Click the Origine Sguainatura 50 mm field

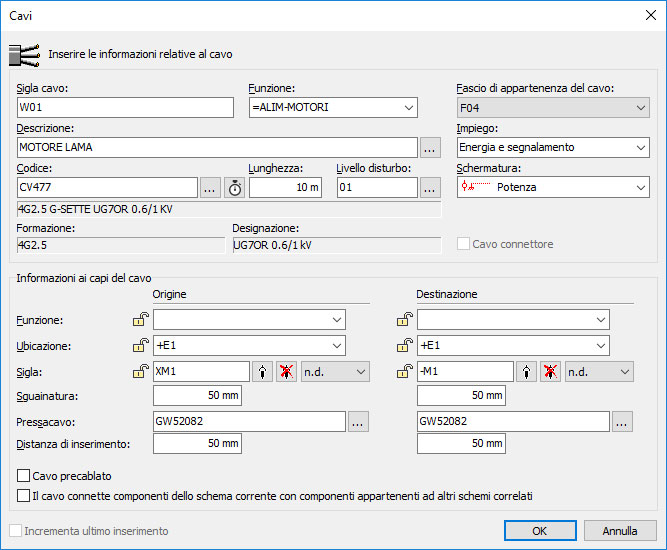[197, 396]
